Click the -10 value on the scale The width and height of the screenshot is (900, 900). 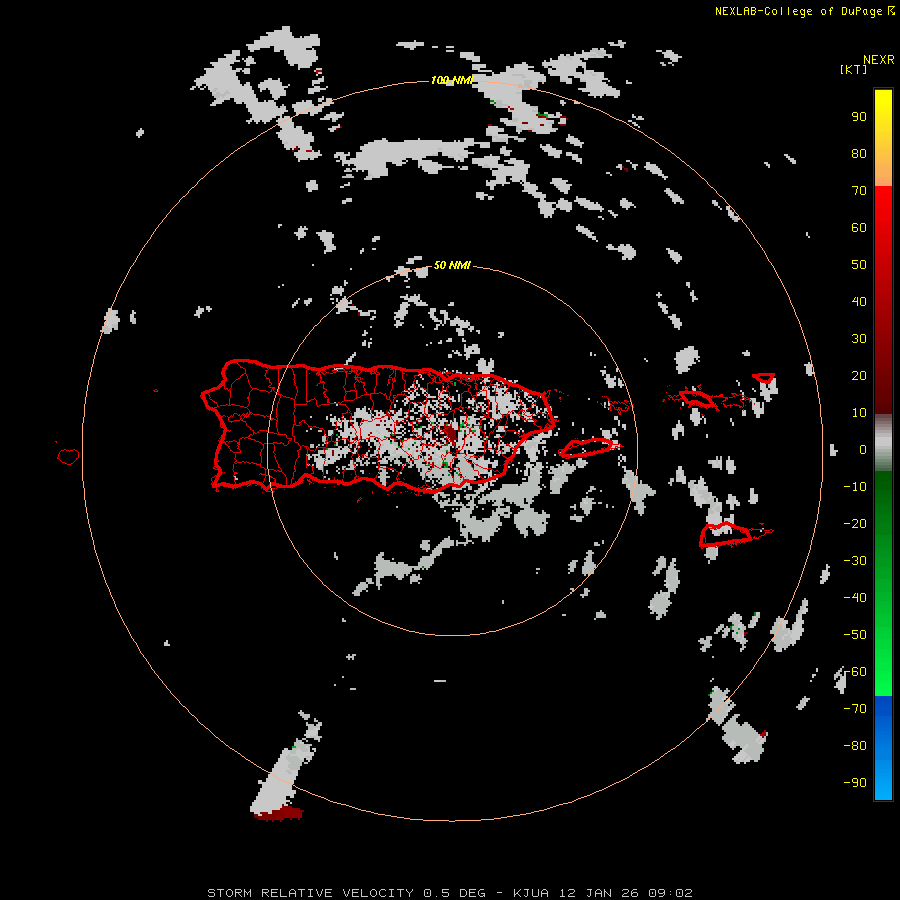click(855, 487)
